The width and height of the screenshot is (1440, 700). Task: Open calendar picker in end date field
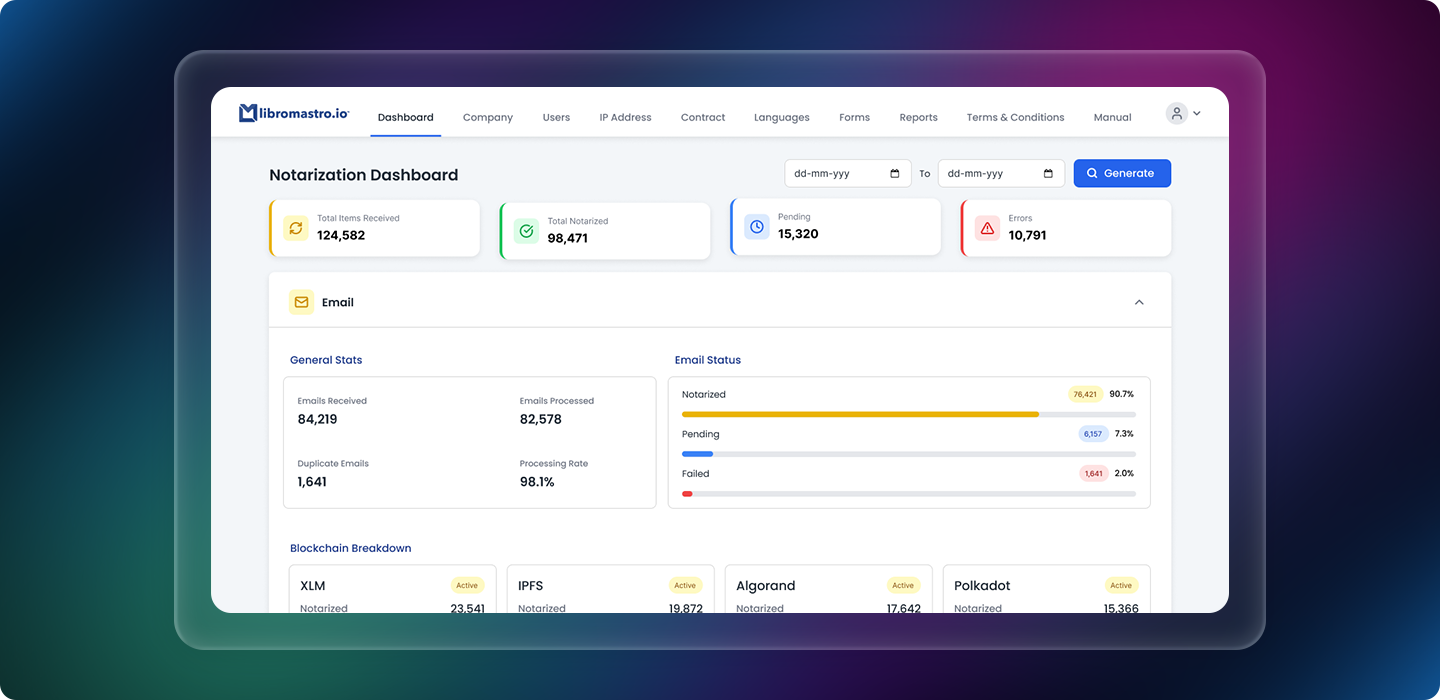pyautogui.click(x=1048, y=174)
